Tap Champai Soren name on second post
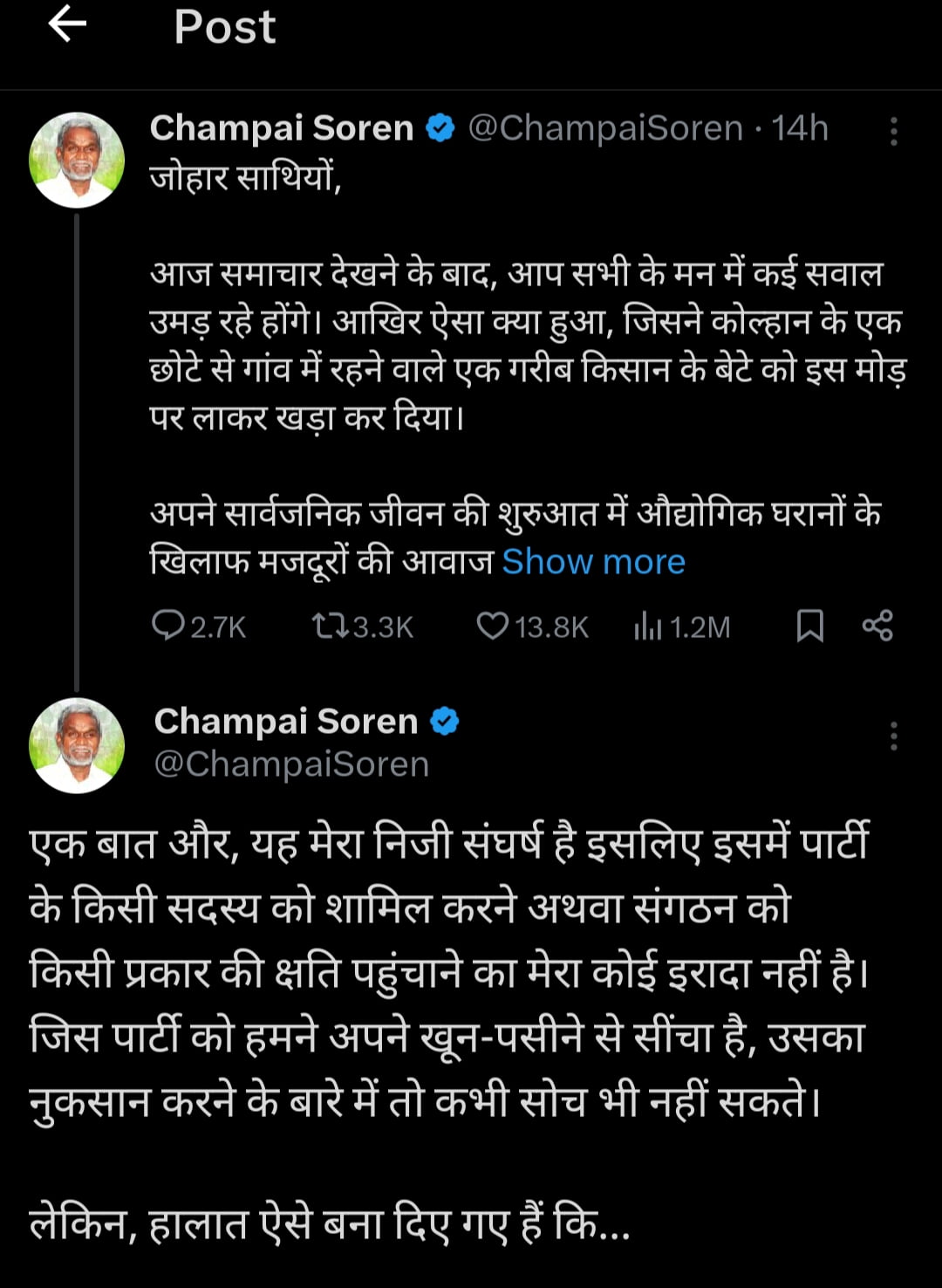The height and width of the screenshot is (1288, 942). click(286, 722)
